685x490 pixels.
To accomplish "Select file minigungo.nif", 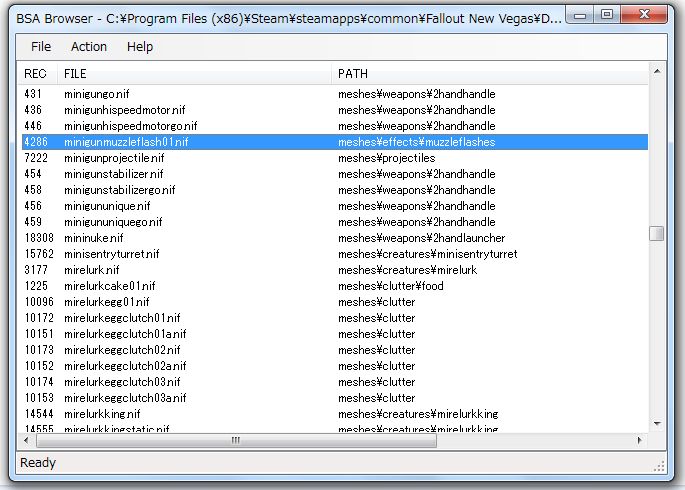I will (97, 94).
